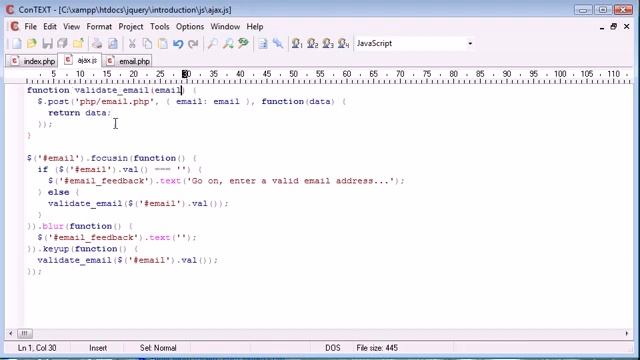The height and width of the screenshot is (360, 640).
Task: Click the Close File folder icon
Action: pyautogui.click(x=78, y=43)
